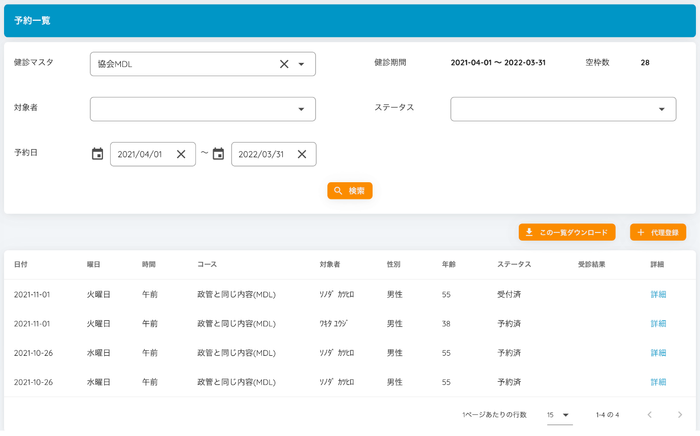This screenshot has height=436, width=700.
Task: Click the 日付 column header
Action: 21,265
